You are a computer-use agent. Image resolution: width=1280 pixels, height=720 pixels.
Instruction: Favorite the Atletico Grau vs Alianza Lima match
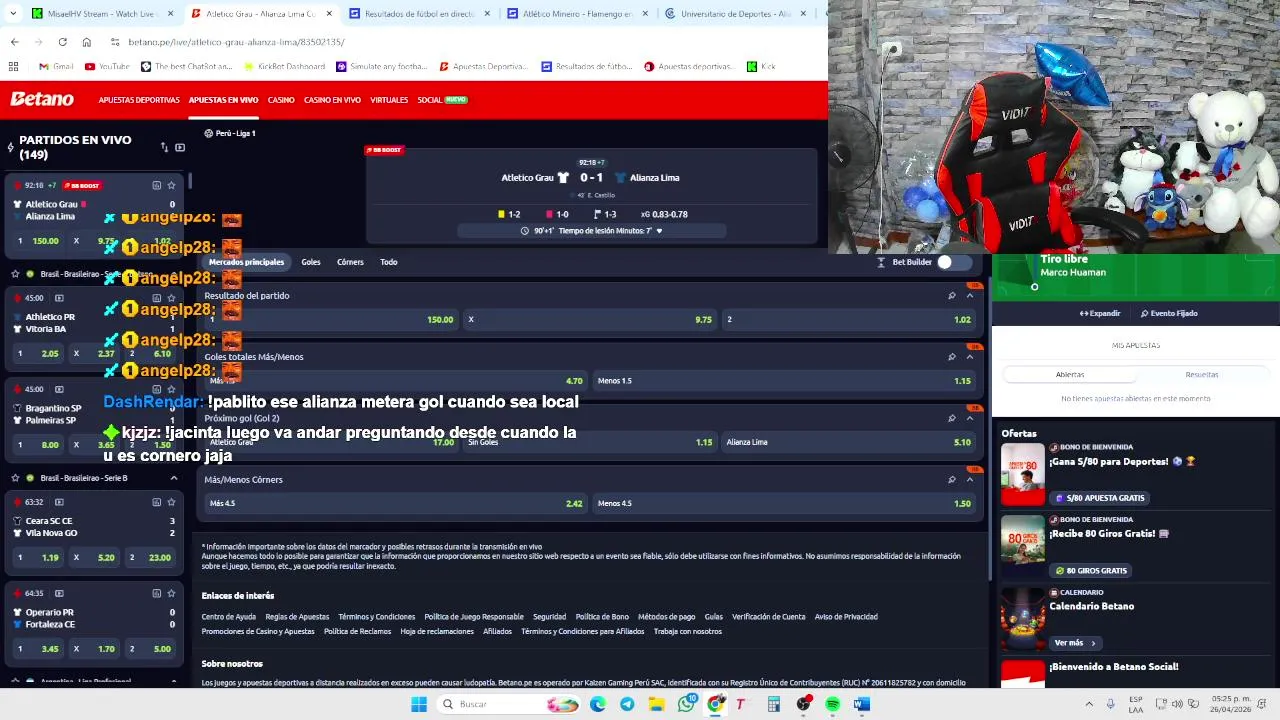click(x=171, y=185)
